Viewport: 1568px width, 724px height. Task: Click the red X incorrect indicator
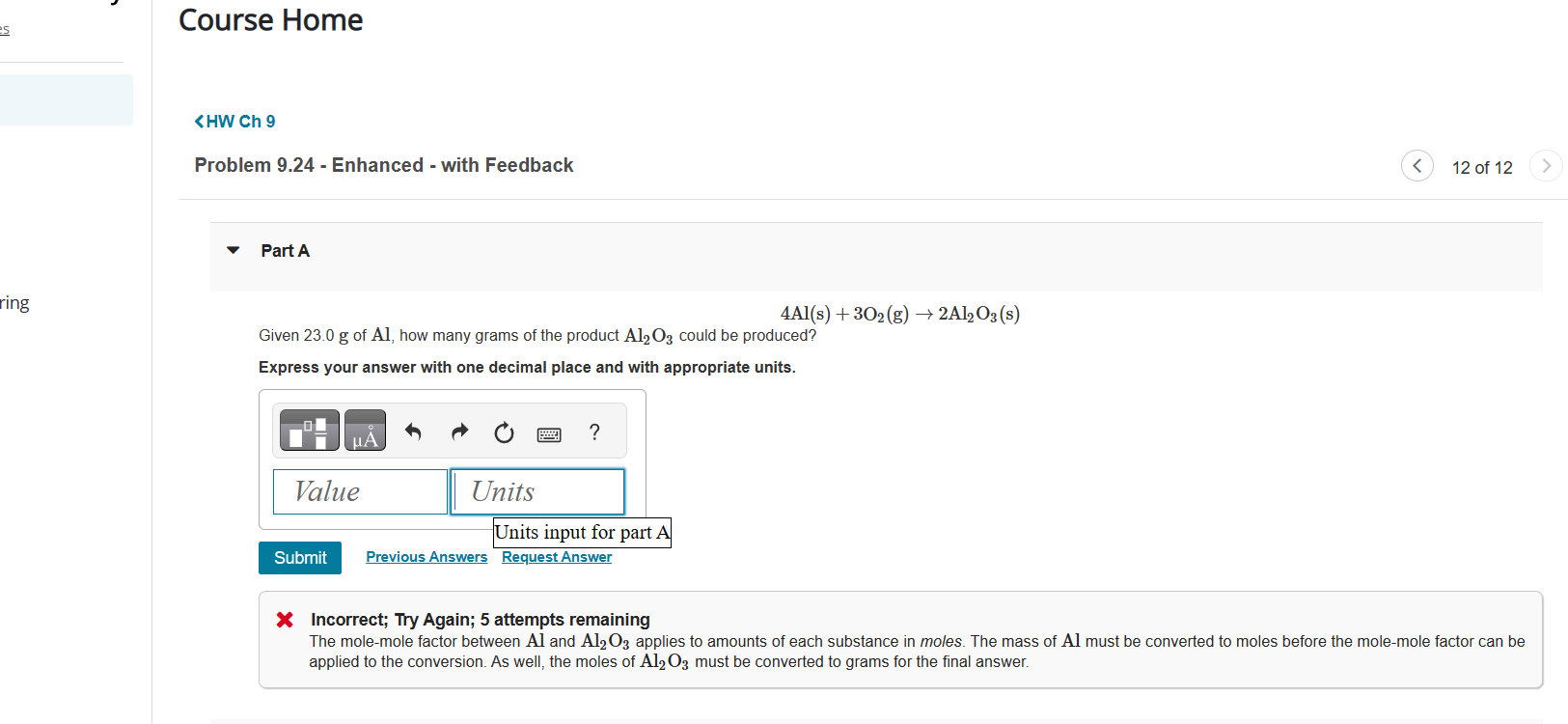[285, 620]
